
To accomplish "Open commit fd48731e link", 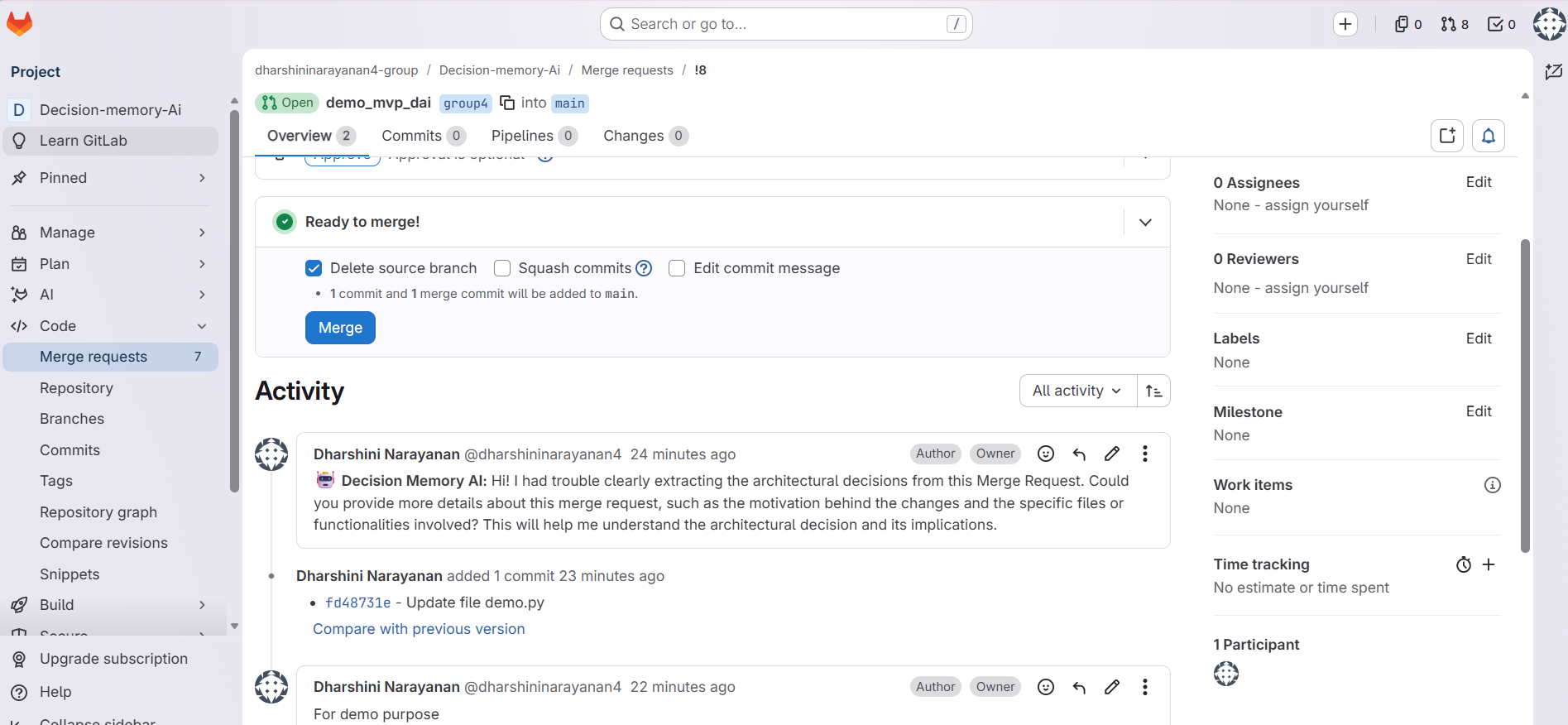I will click(x=358, y=603).
